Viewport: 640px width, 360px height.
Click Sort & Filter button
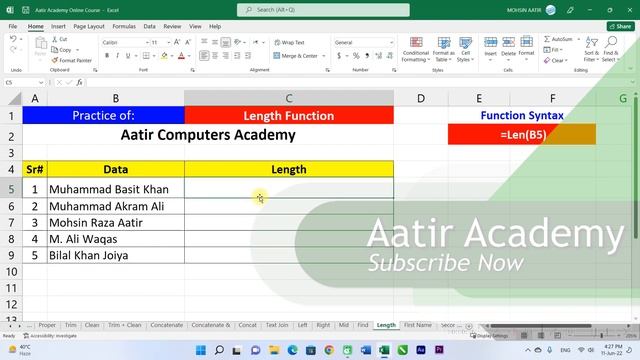tap(591, 49)
